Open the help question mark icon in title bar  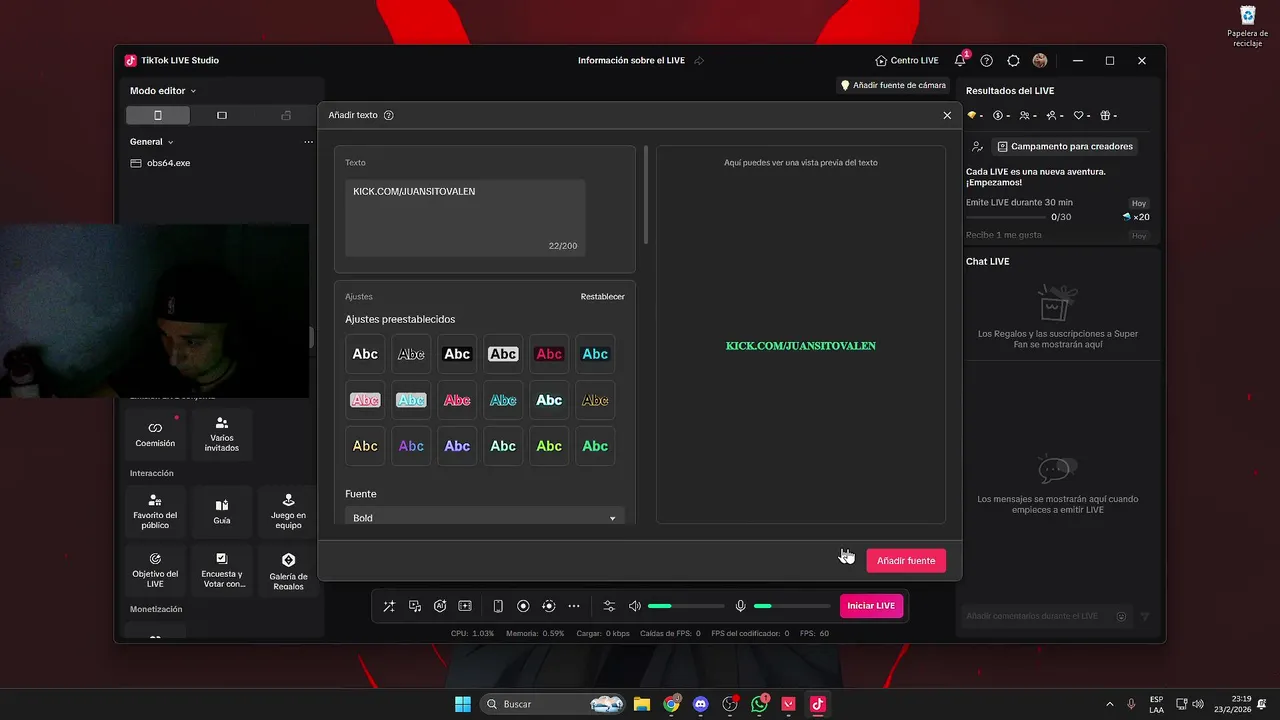click(987, 60)
